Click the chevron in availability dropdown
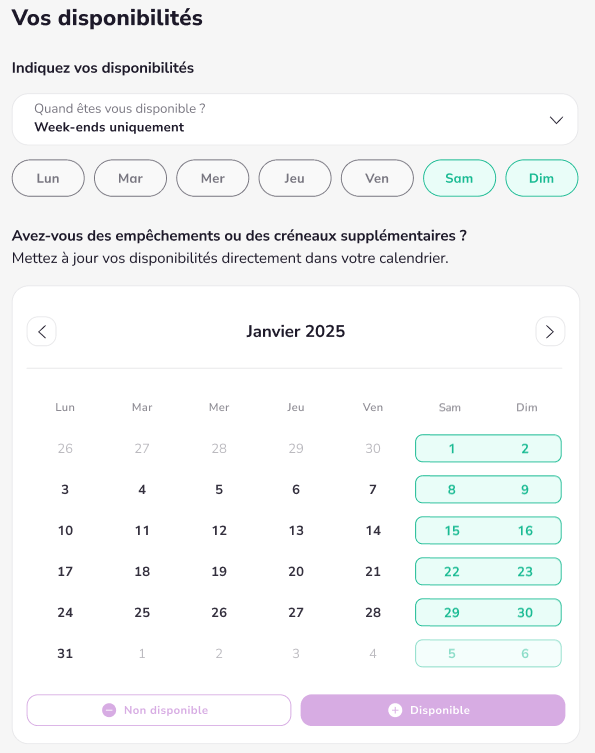595x753 pixels. click(x=556, y=120)
